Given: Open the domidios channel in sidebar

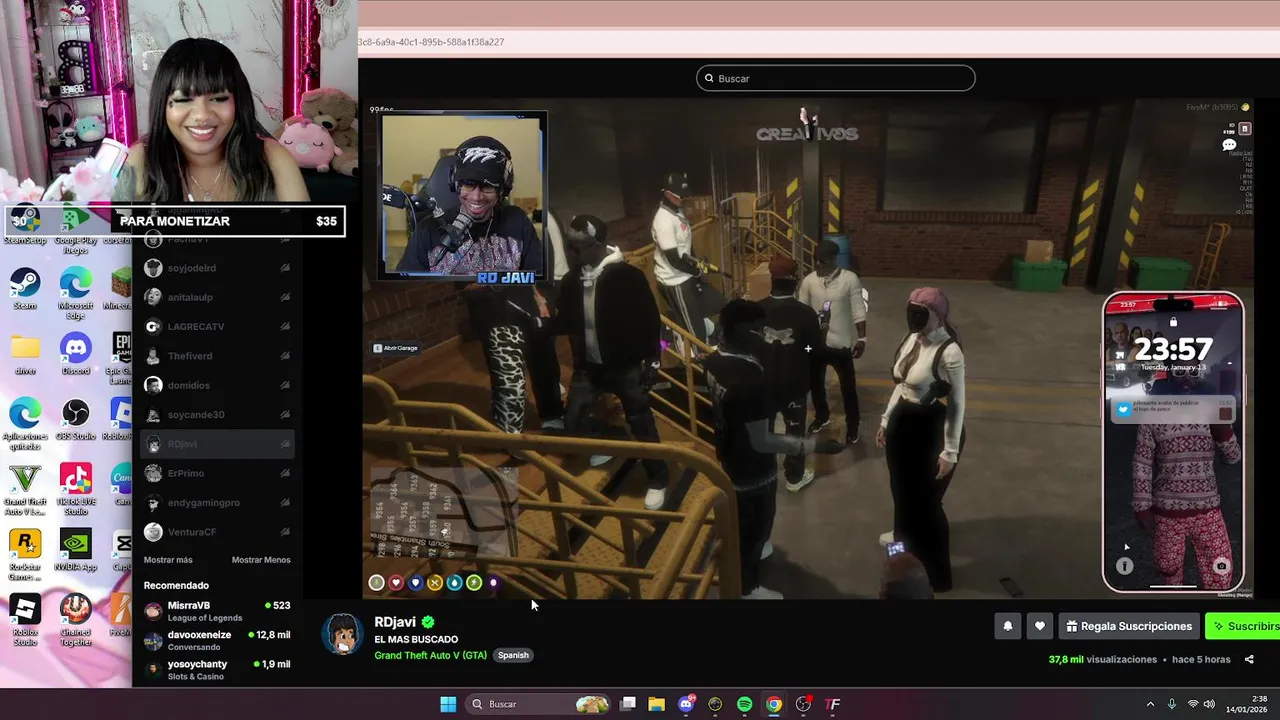Looking at the screenshot, I should tap(218, 385).
